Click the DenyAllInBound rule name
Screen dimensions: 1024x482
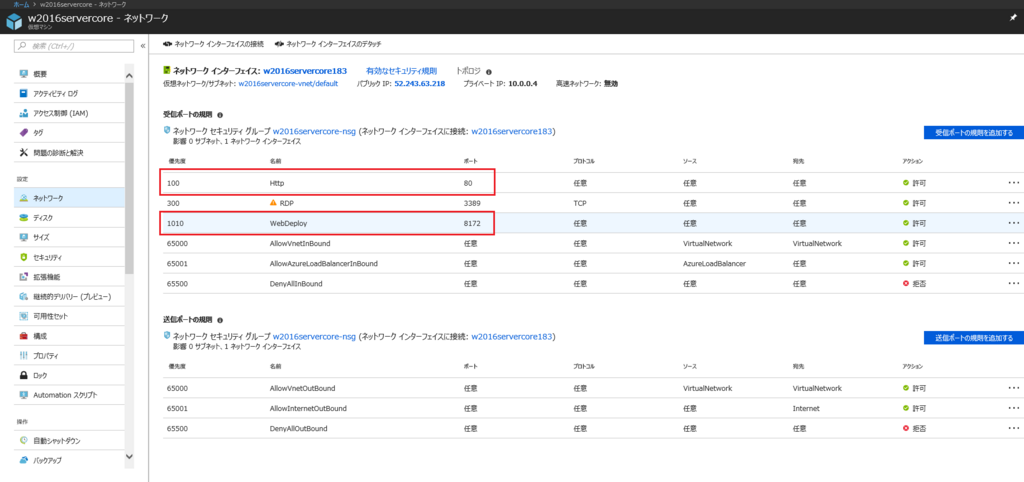point(296,283)
